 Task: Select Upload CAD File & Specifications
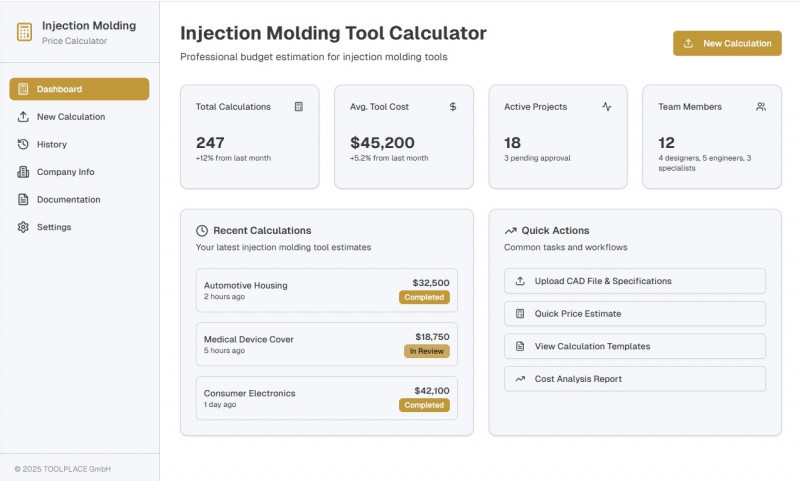[634, 281]
